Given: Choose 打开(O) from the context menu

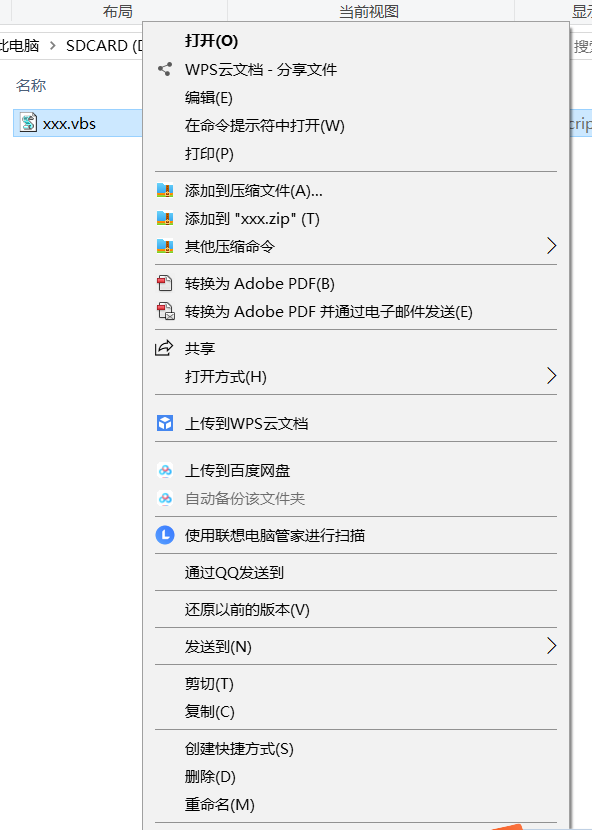Looking at the screenshot, I should [x=211, y=41].
